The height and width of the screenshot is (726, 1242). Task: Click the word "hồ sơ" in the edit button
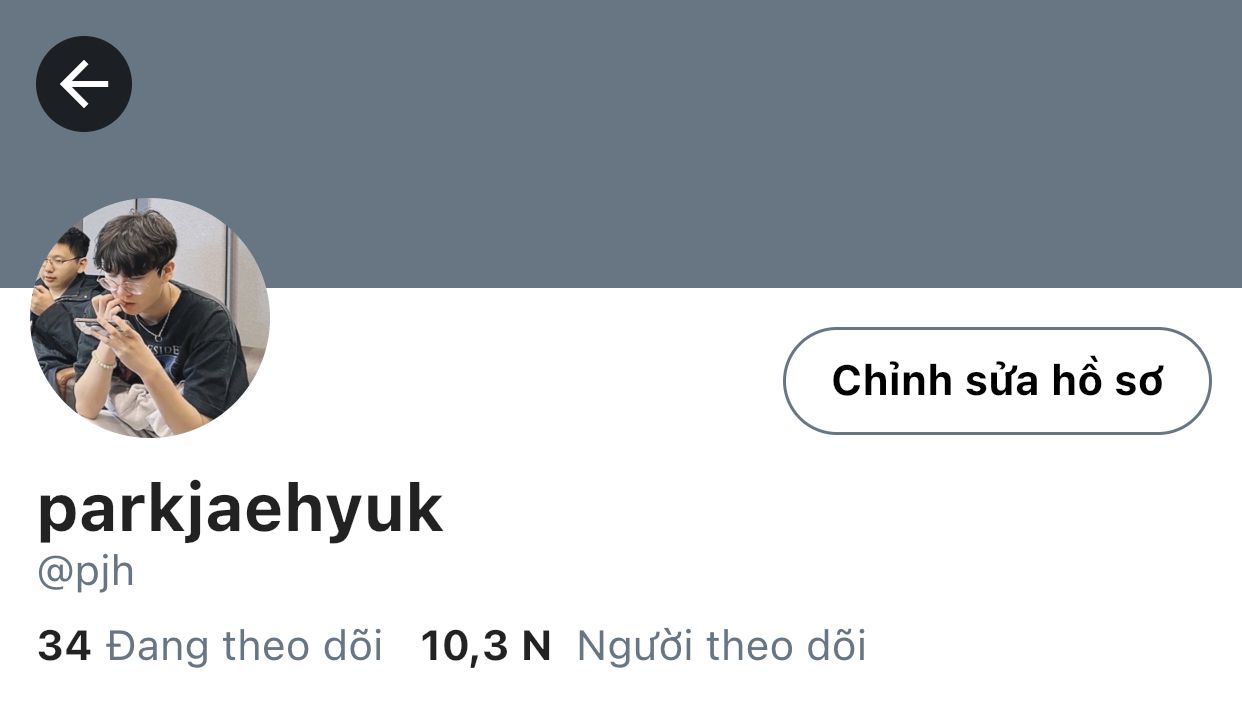(1107, 381)
